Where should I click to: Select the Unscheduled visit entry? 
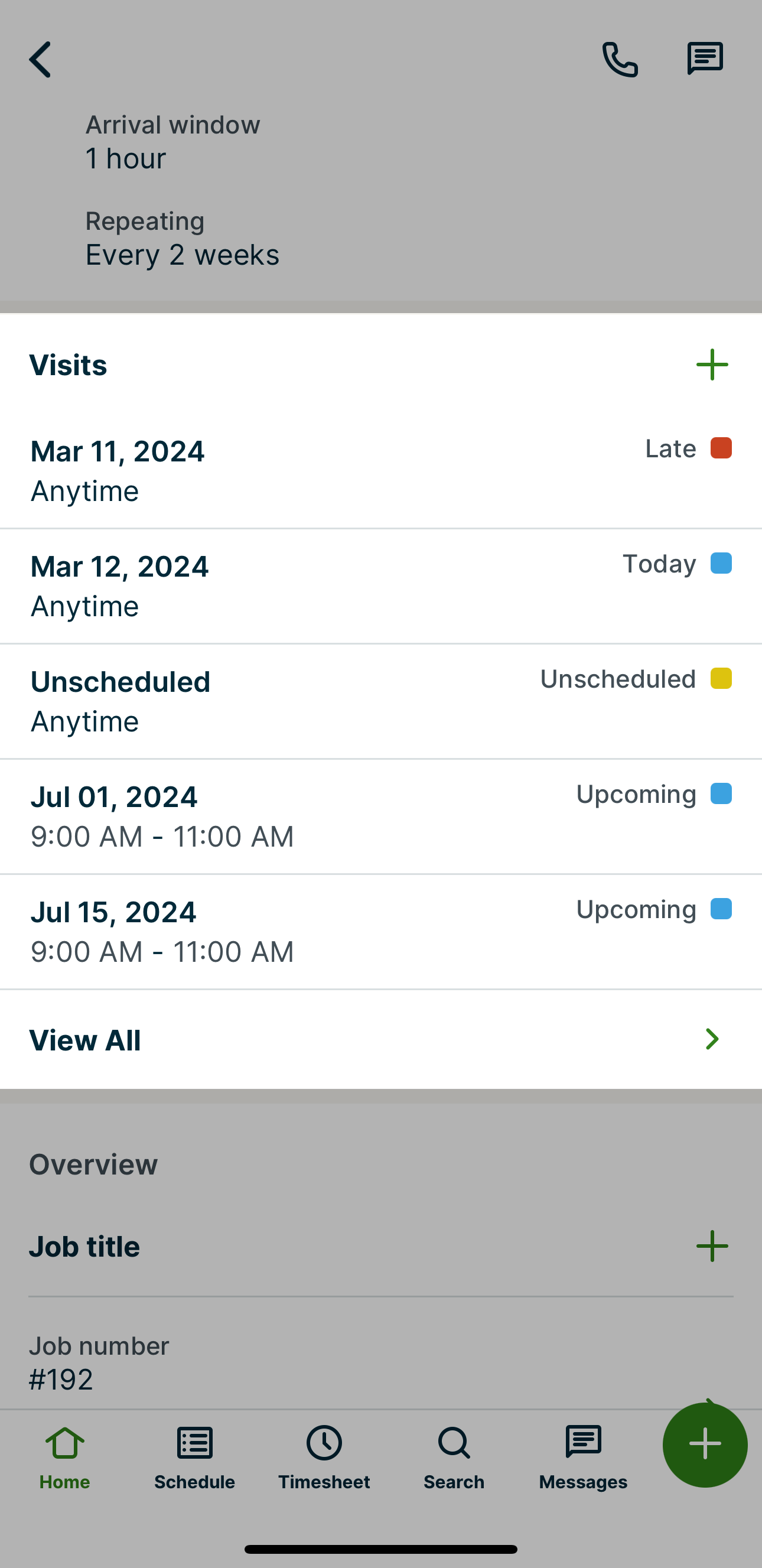tap(243, 701)
